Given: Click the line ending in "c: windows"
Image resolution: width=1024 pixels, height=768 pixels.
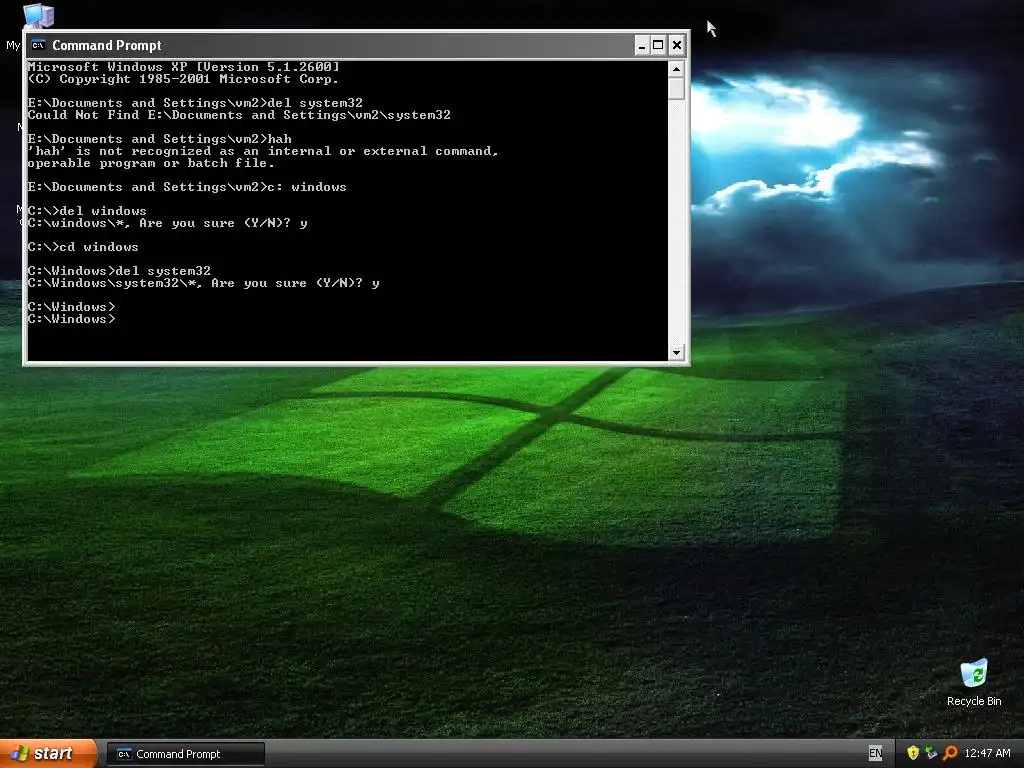Looking at the screenshot, I should pos(187,187).
